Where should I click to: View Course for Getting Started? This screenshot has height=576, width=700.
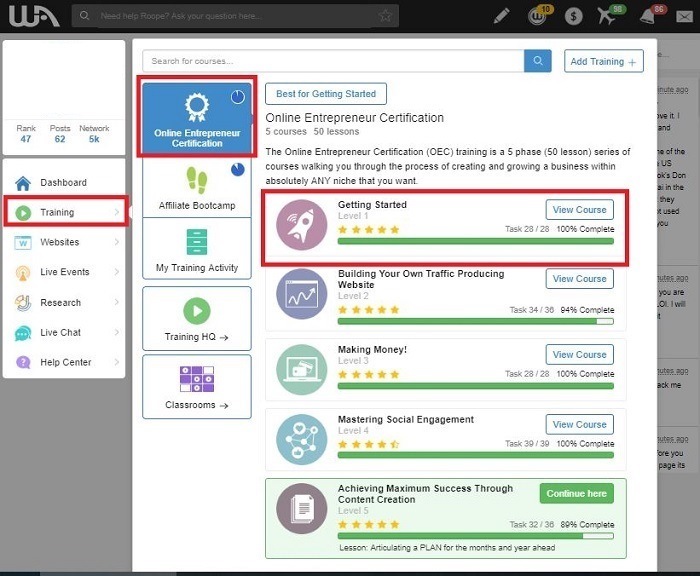pyautogui.click(x=579, y=209)
